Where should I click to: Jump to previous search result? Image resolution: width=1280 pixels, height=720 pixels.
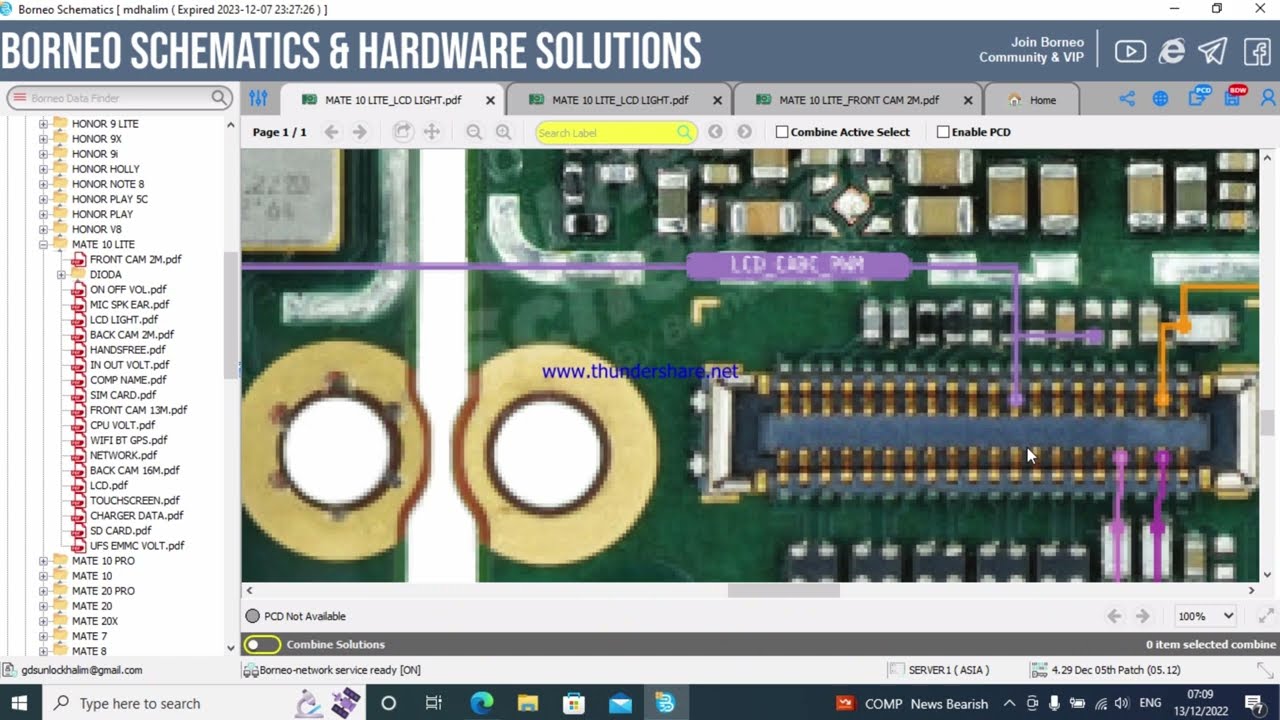click(x=715, y=132)
